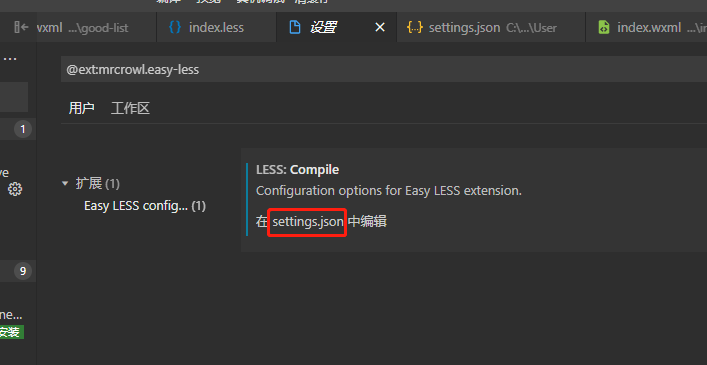Screen dimensions: 707x365
Task: Collapse the 扩展 (1) tree arrow
Action: tap(65, 183)
